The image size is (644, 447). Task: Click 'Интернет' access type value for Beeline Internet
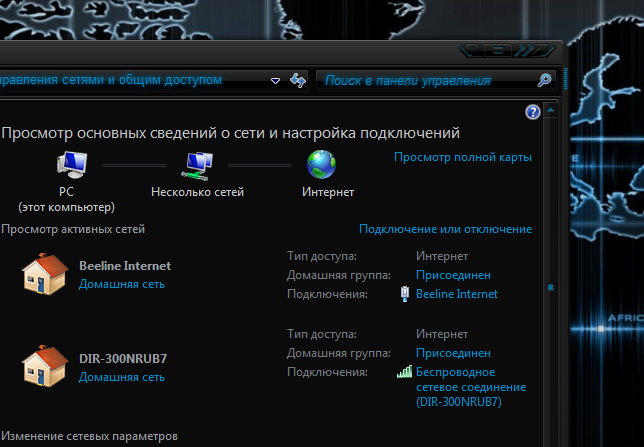click(442, 256)
